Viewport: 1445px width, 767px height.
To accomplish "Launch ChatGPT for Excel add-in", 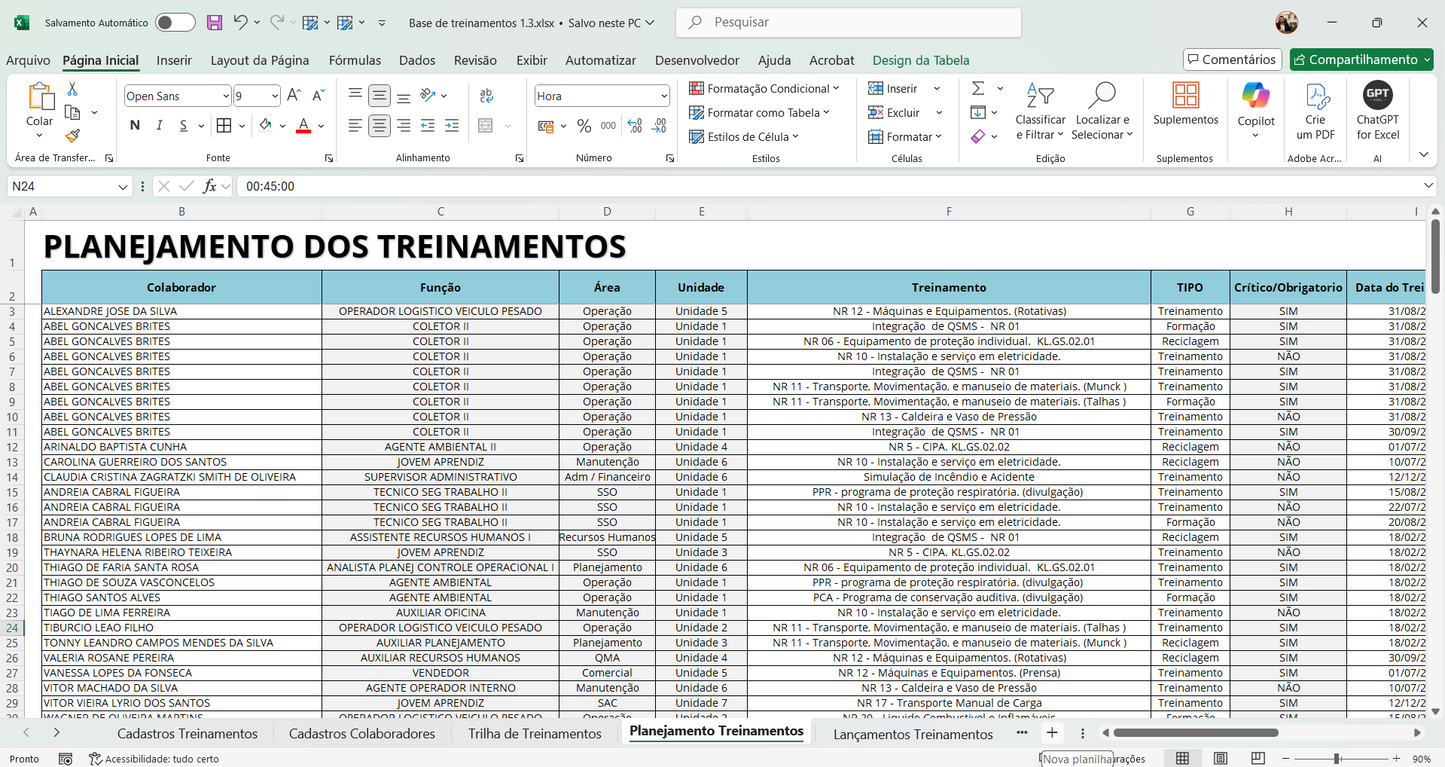I will click(1377, 95).
